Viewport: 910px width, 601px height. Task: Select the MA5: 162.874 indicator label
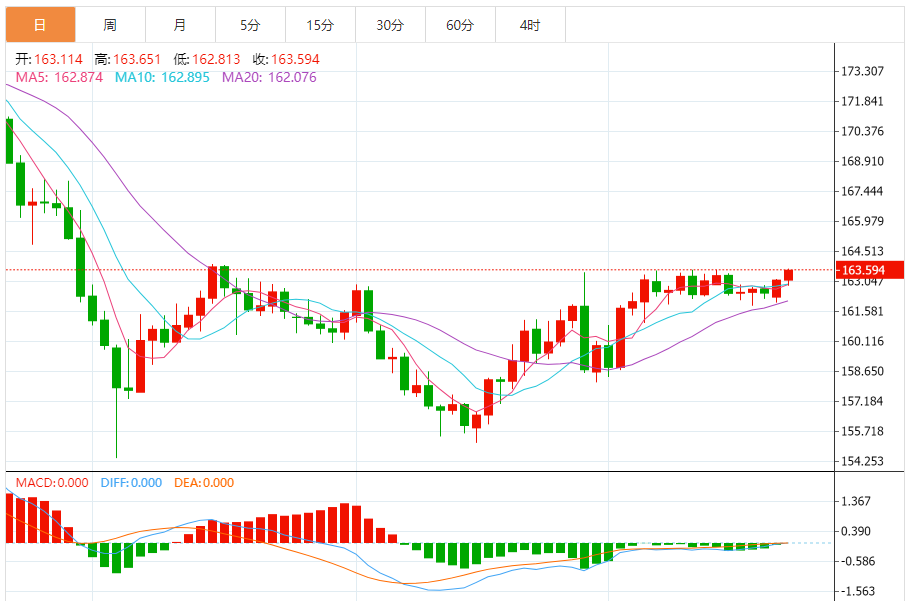[59, 77]
